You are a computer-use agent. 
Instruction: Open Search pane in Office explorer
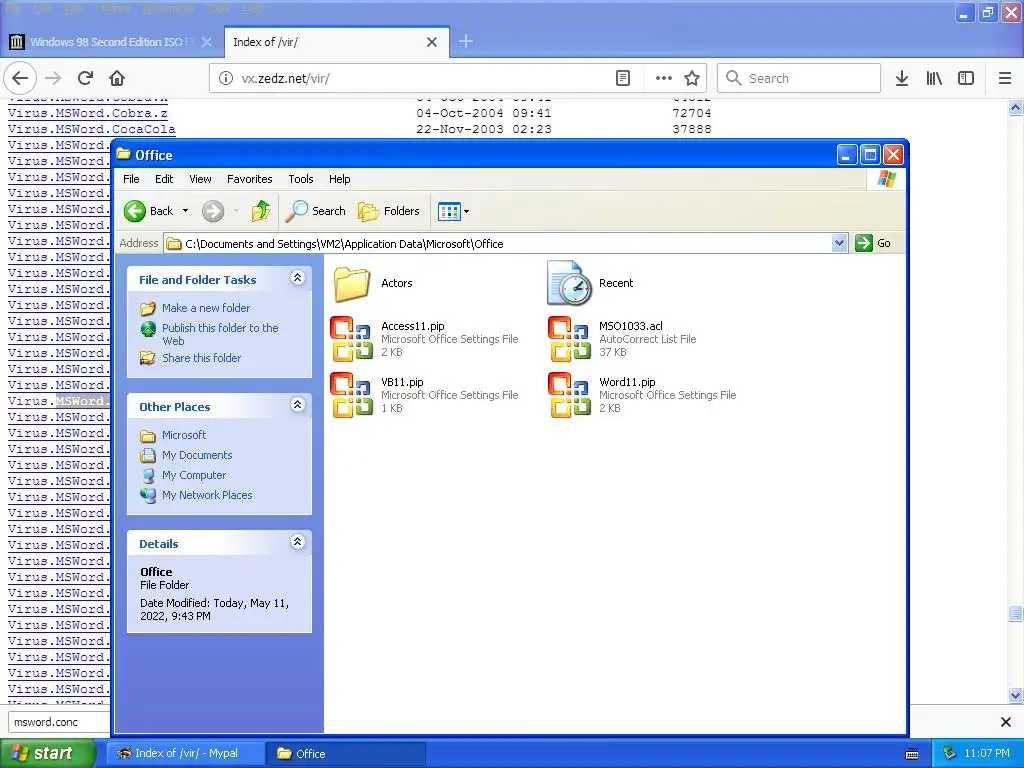tap(316, 211)
